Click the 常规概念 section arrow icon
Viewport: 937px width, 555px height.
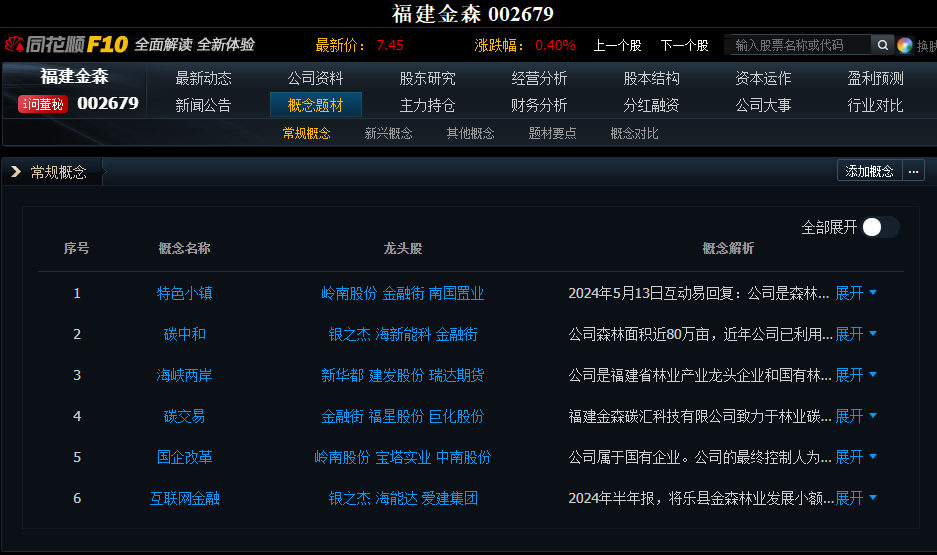point(16,172)
